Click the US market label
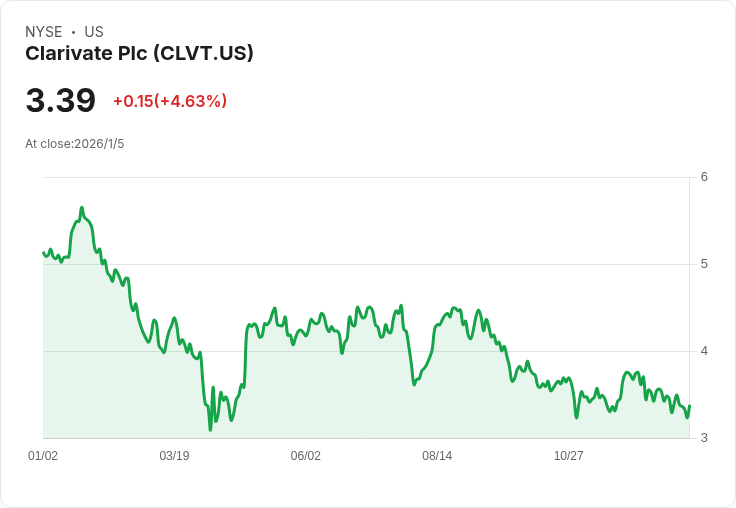 94,32
